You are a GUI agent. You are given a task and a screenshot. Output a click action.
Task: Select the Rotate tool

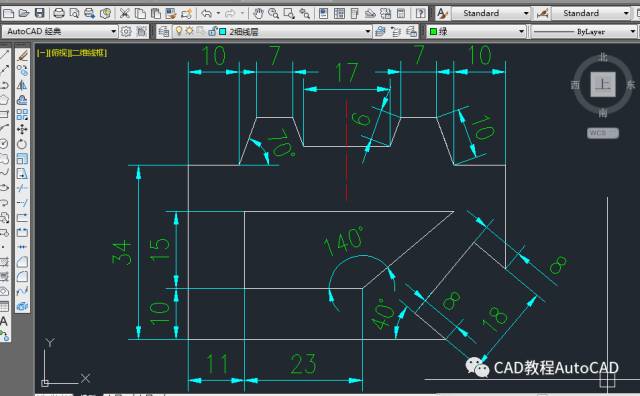tap(22, 144)
